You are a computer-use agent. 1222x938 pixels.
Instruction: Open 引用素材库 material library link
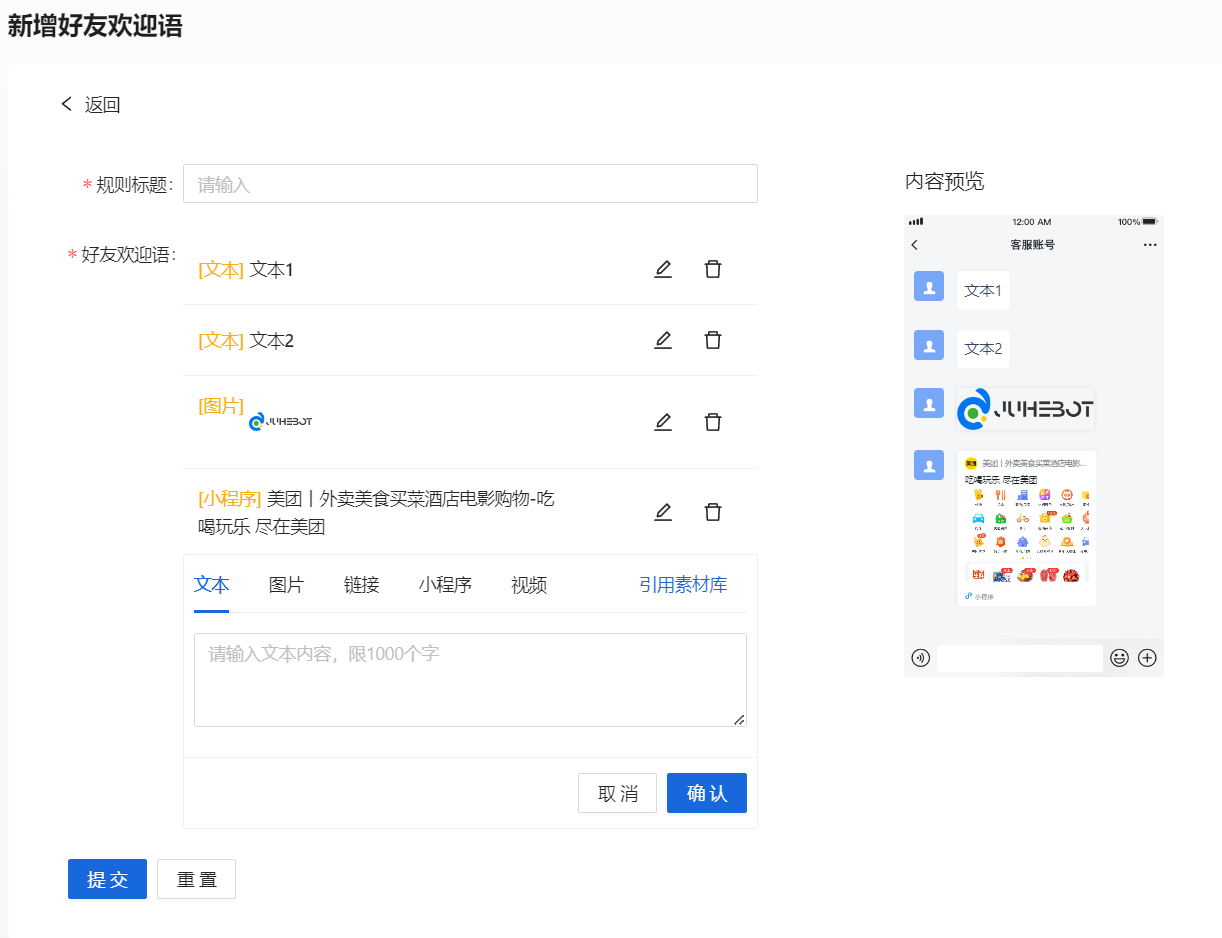[683, 585]
